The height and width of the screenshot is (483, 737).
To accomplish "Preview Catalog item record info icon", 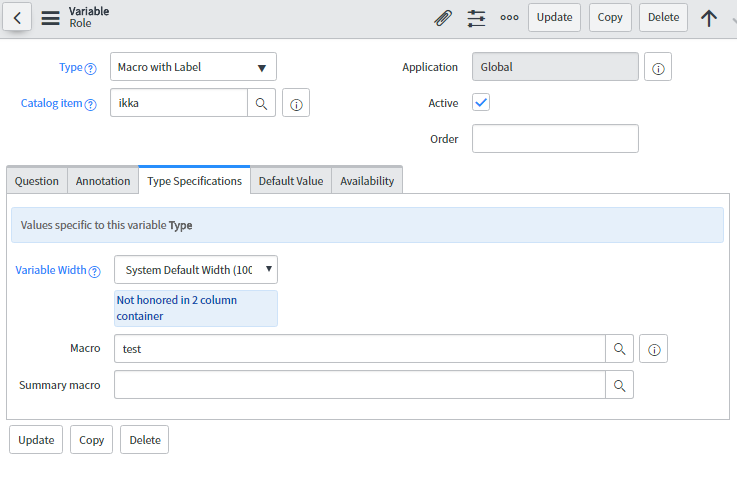I will pos(296,103).
